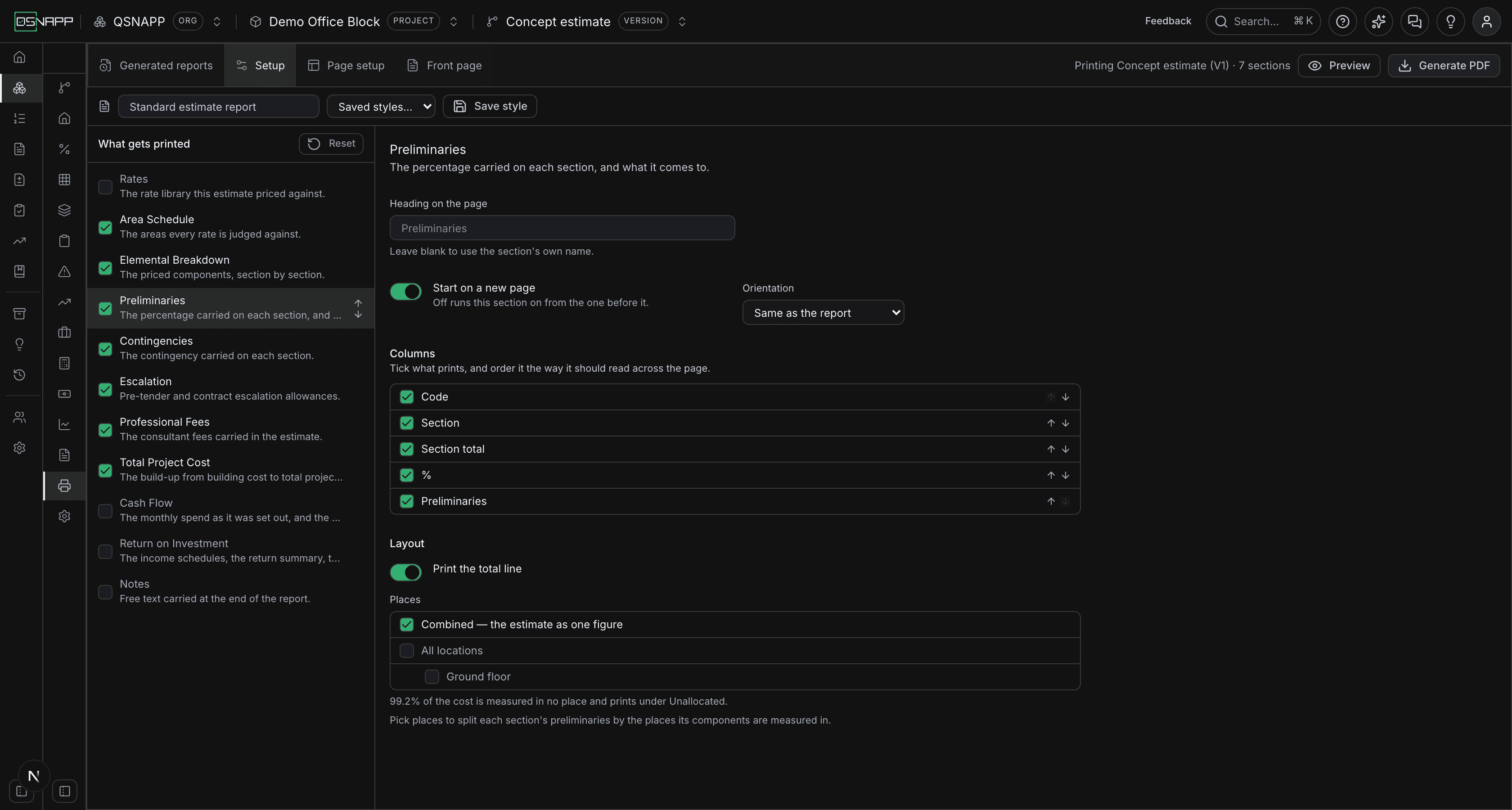Click the lightbulb icon in top bar
The width and height of the screenshot is (1512, 810).
click(x=1450, y=22)
